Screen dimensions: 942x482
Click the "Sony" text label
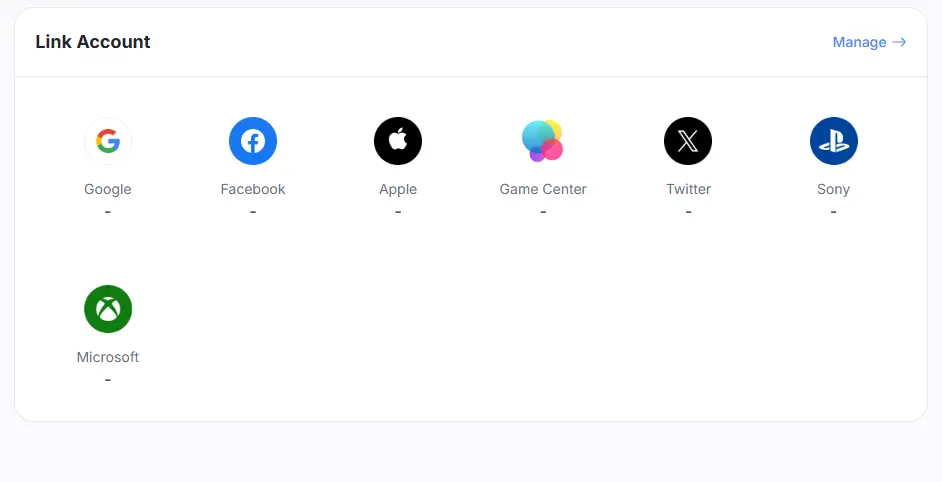[833, 189]
